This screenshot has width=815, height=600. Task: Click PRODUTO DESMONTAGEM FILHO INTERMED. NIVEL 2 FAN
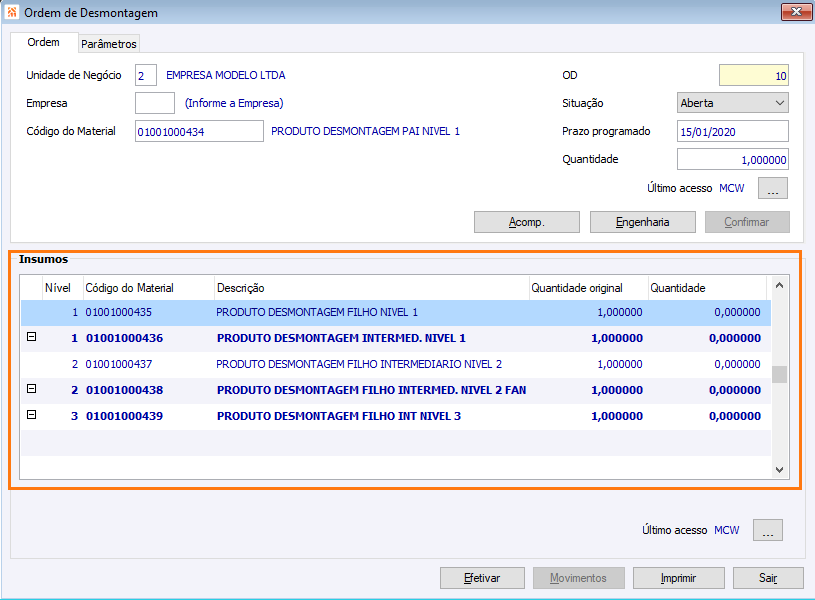pyautogui.click(x=372, y=390)
